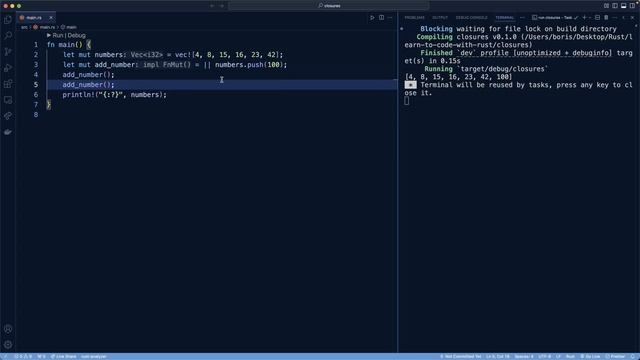Click line number 5 in the gutter
Viewport: 640px width, 360px height.
(36, 84)
